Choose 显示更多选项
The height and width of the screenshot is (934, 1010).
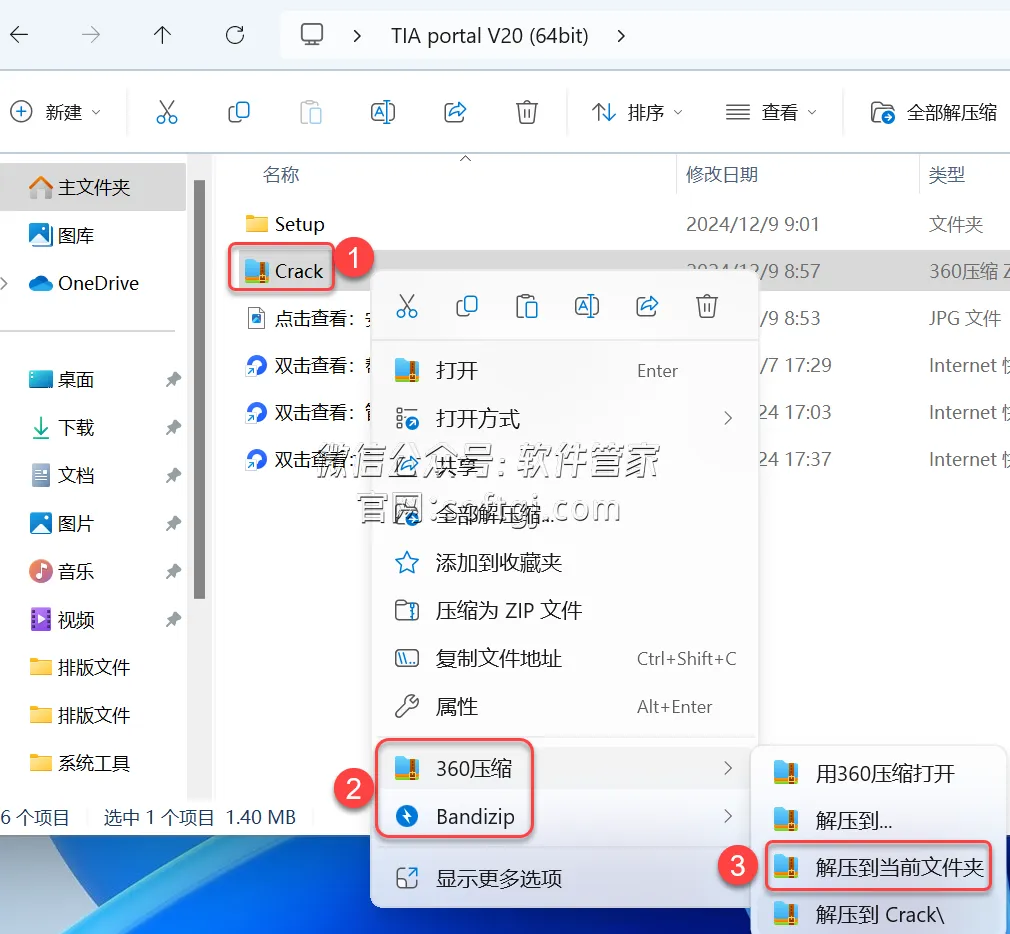click(x=564, y=878)
